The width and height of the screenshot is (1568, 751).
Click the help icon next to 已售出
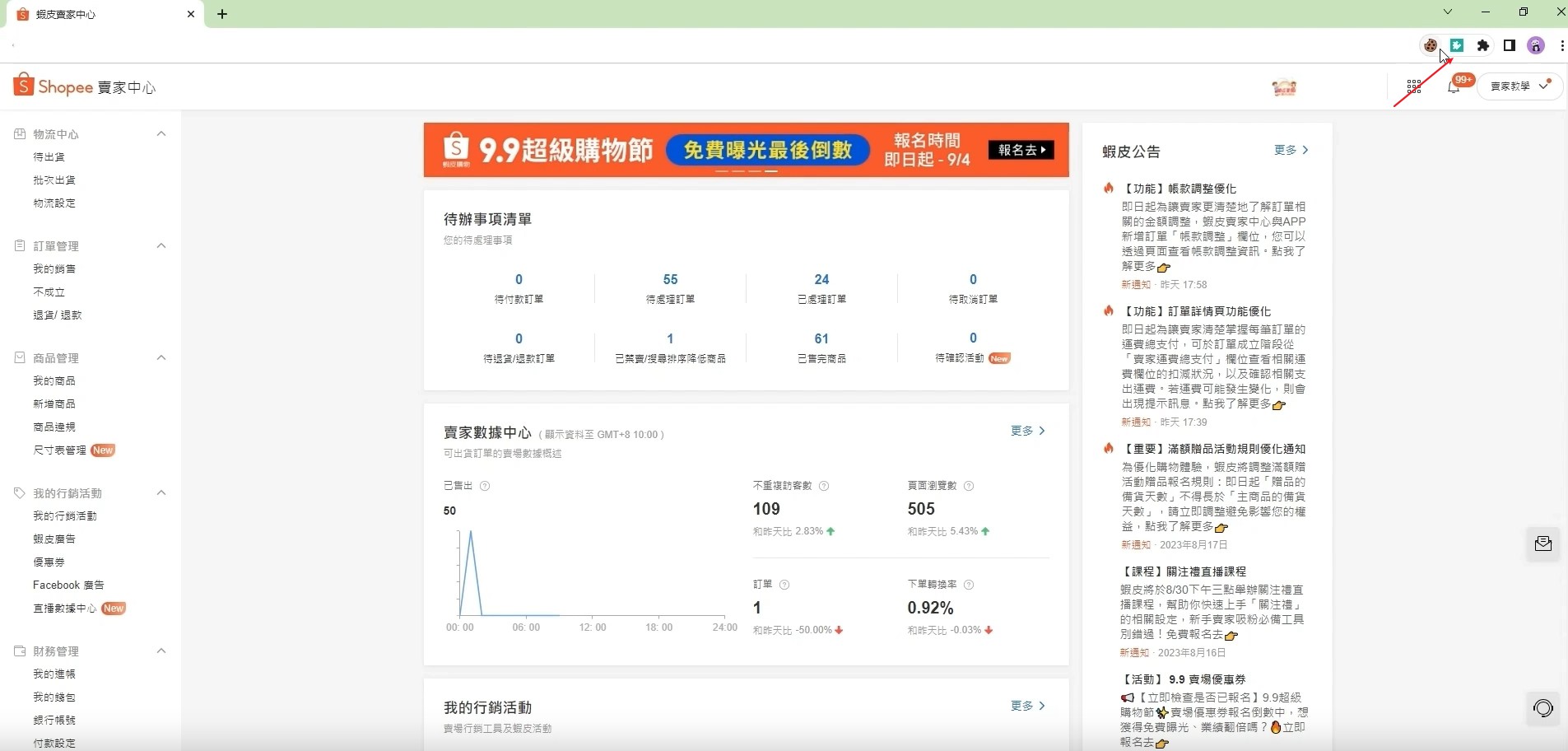pos(485,486)
